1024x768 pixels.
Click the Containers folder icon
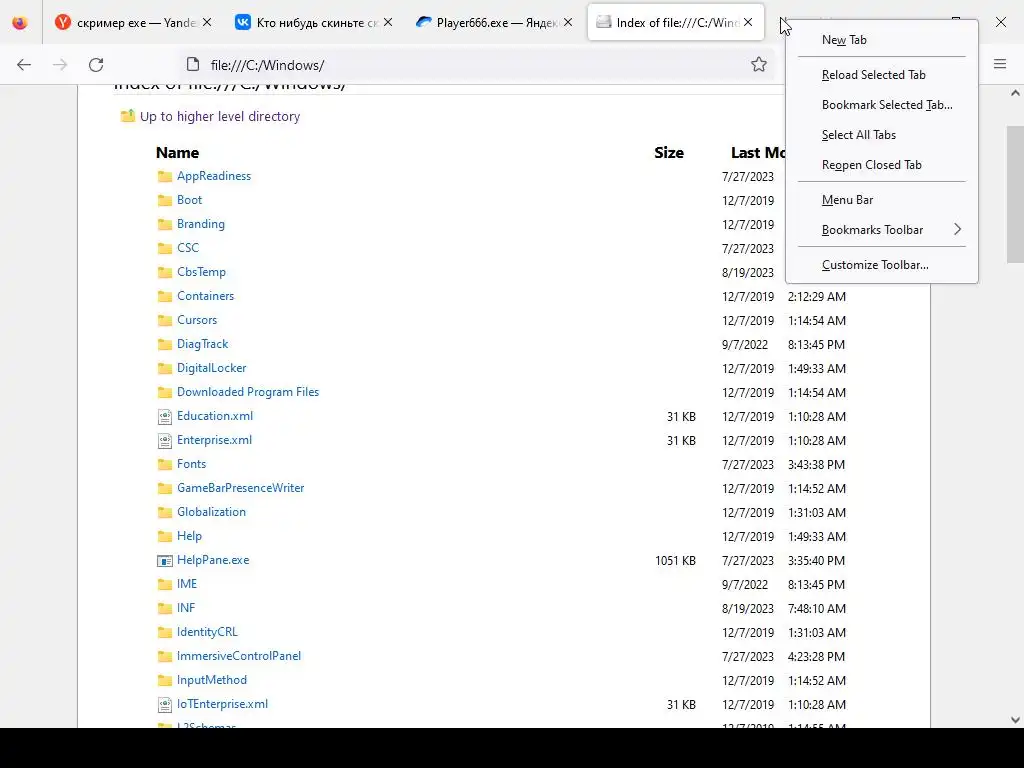[x=165, y=296]
